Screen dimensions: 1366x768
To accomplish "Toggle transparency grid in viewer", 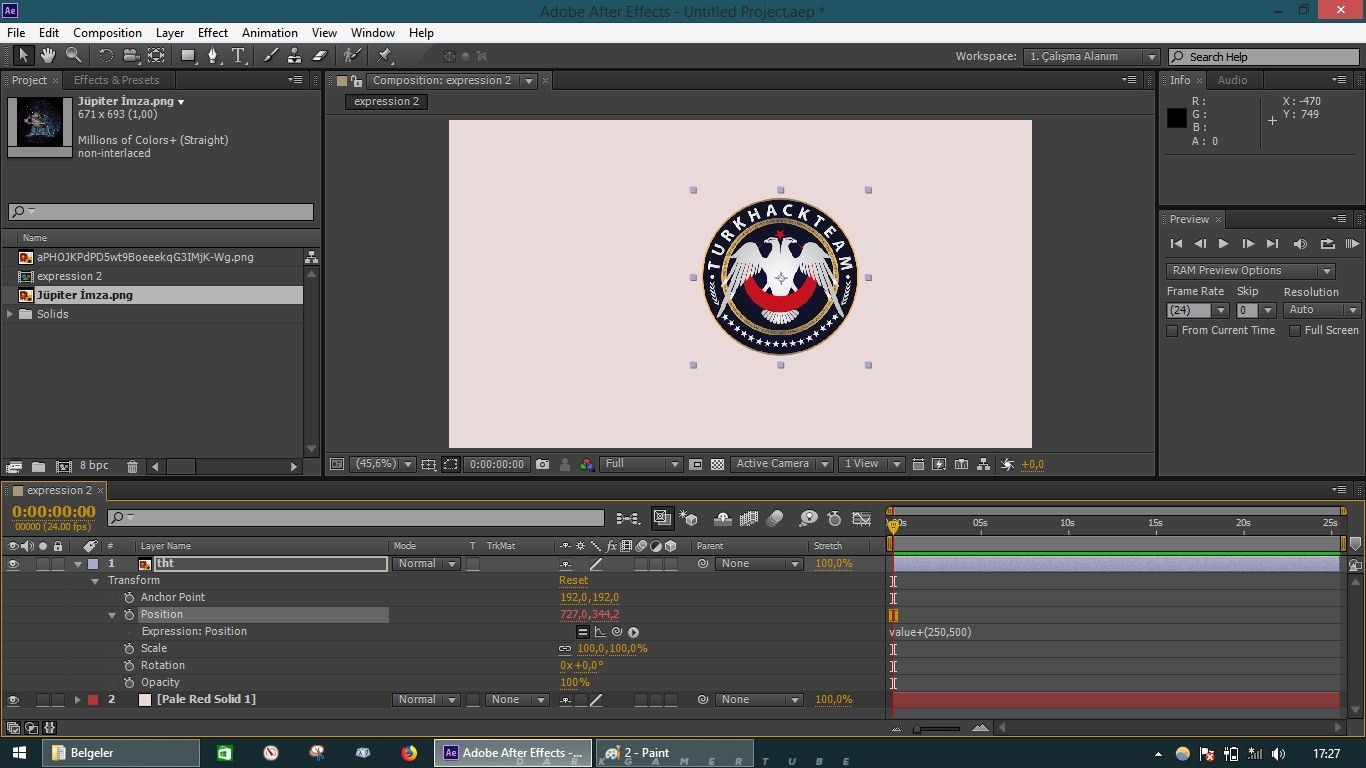I will tap(717, 464).
